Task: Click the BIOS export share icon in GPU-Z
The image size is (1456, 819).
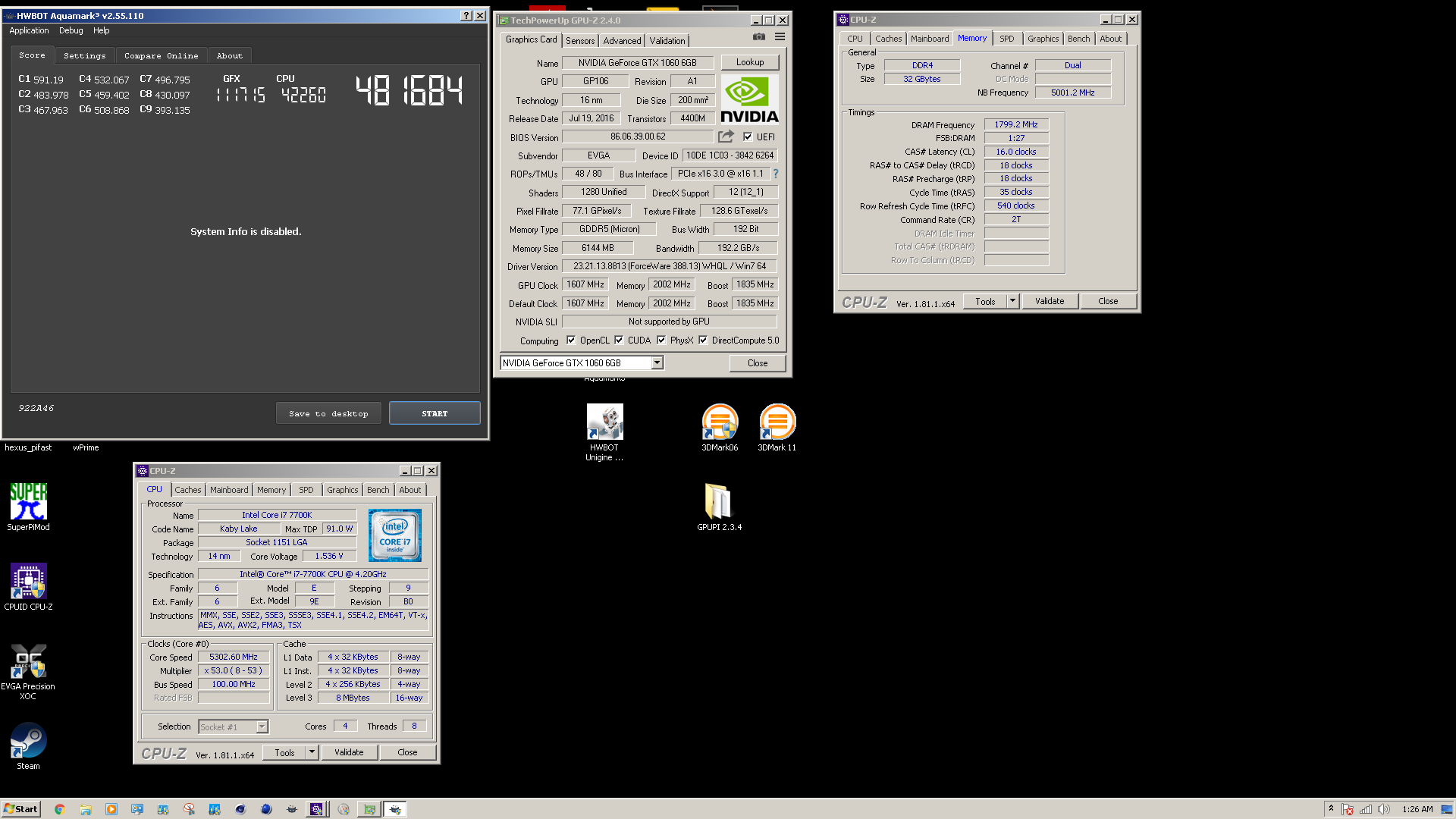Action: click(726, 136)
